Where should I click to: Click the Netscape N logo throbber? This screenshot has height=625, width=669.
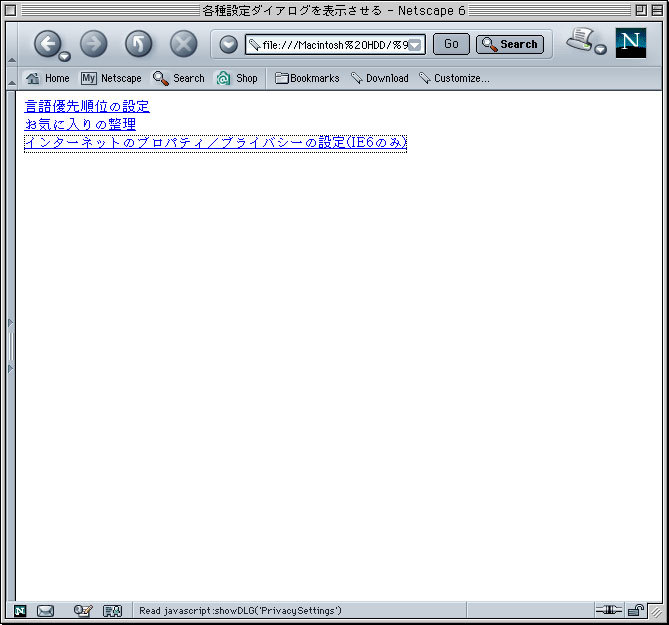pyautogui.click(x=631, y=43)
